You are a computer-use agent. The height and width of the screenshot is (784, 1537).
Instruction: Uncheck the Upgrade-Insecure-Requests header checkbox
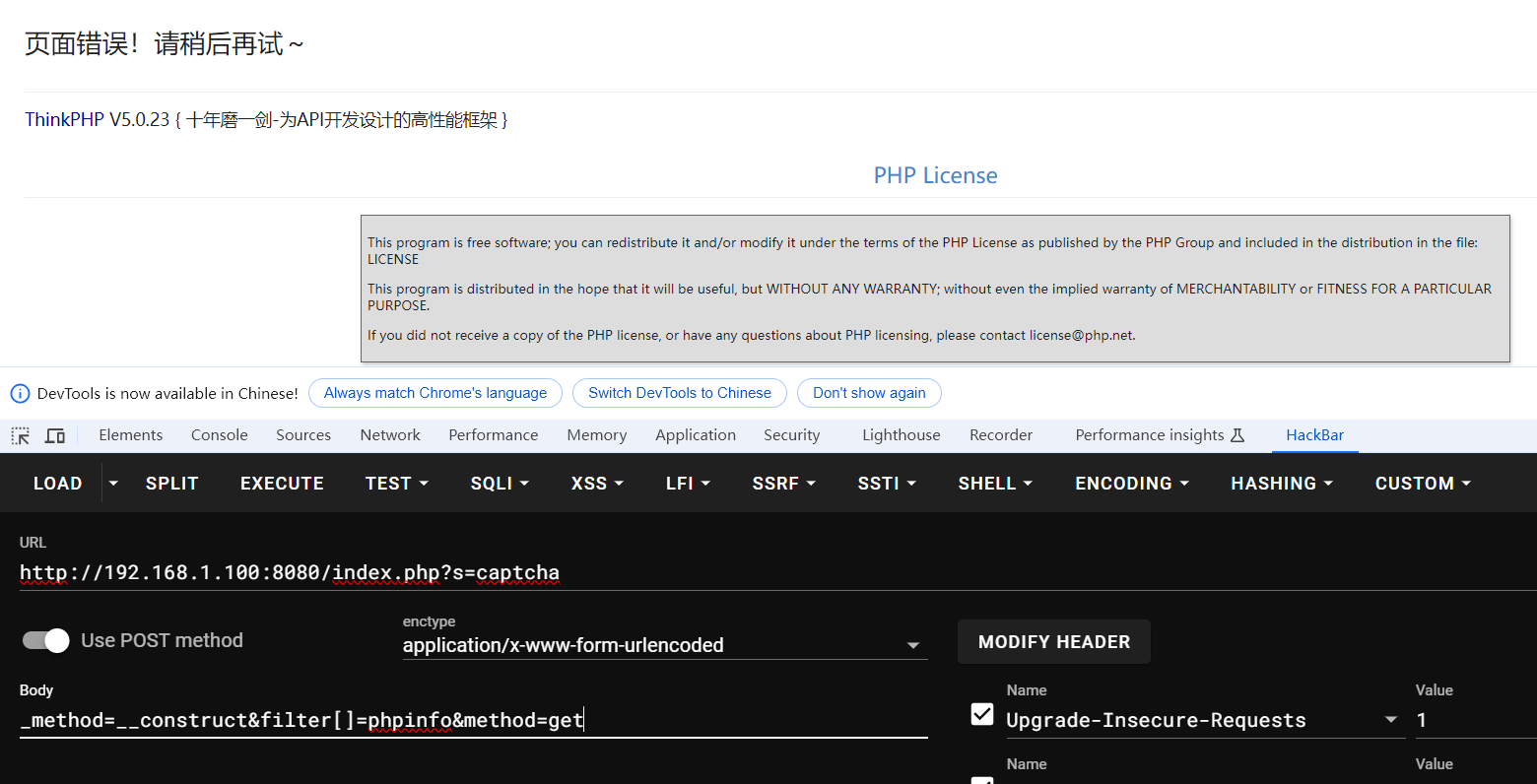[982, 714]
